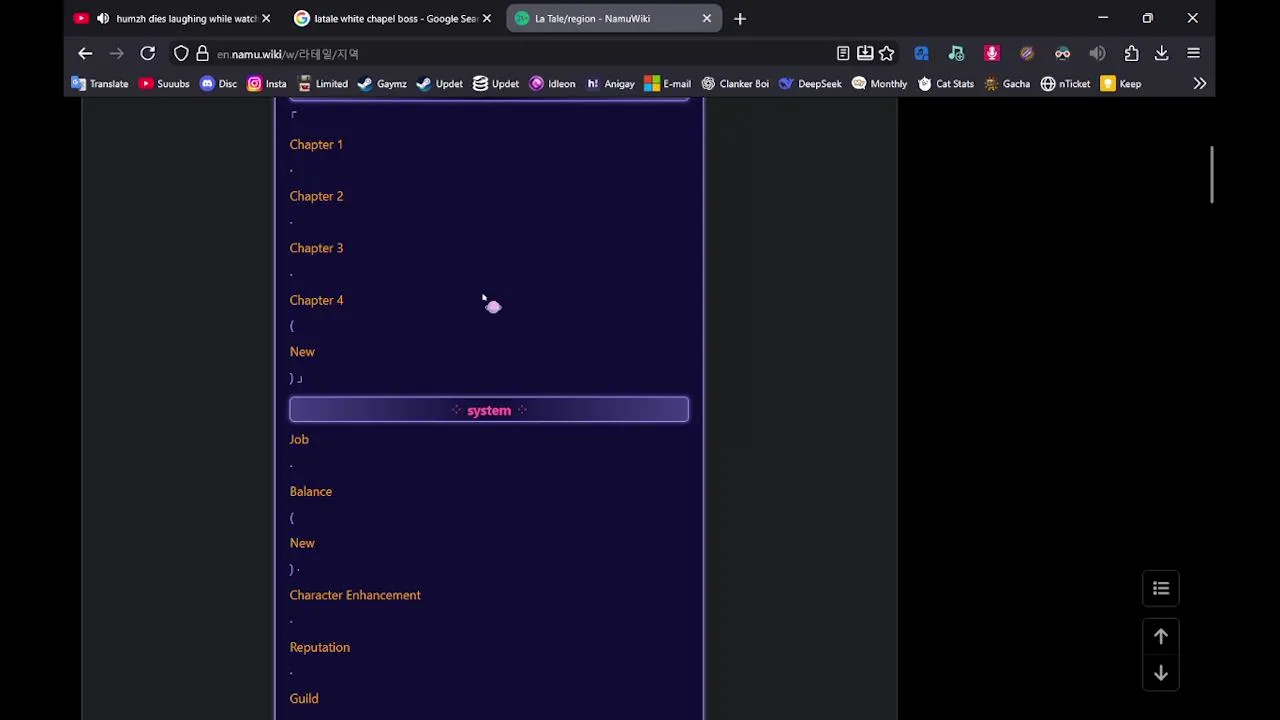Open the Extensions puzzle piece menu
1280x720 pixels.
pos(1131,53)
